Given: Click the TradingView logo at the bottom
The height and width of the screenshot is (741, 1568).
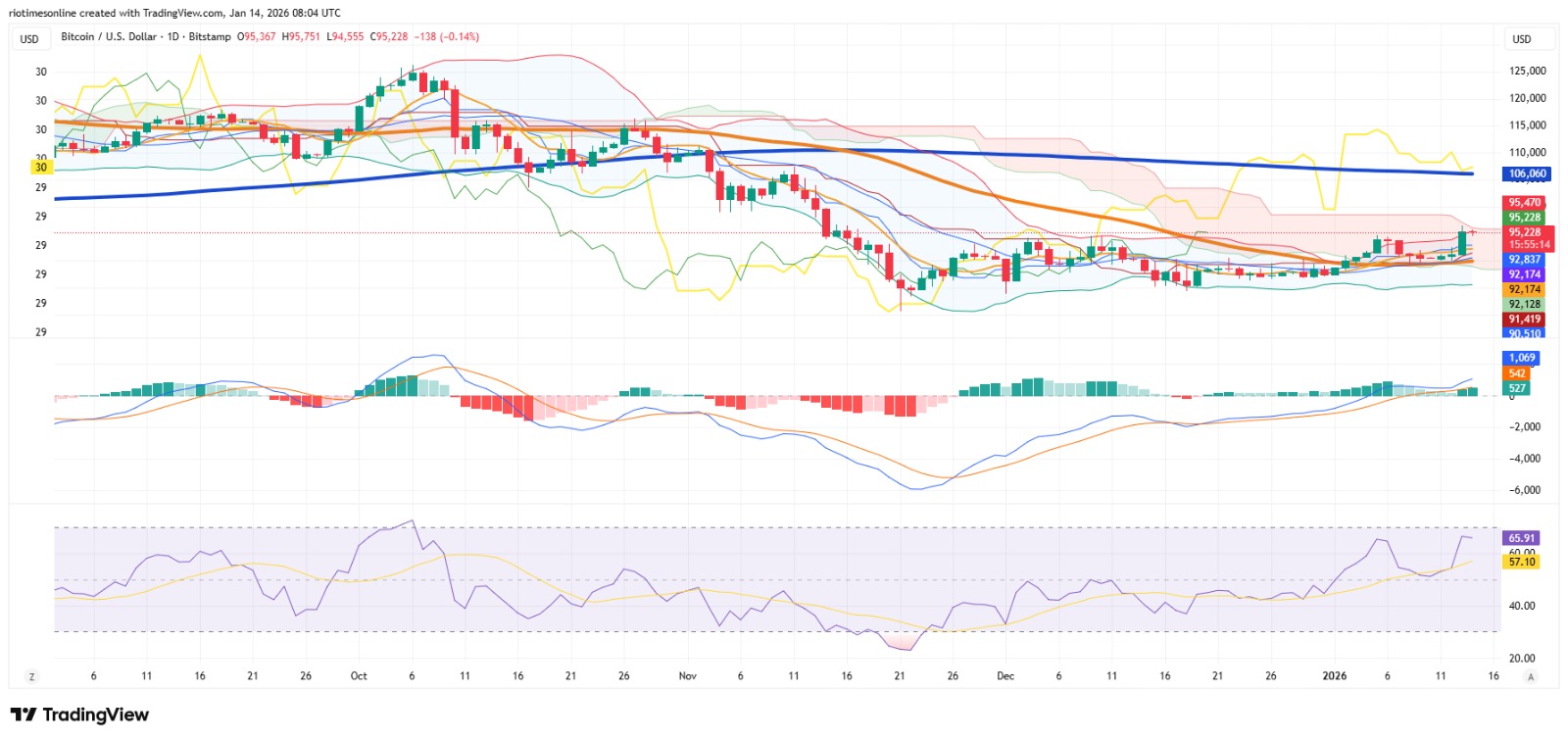Looking at the screenshot, I should tap(79, 715).
